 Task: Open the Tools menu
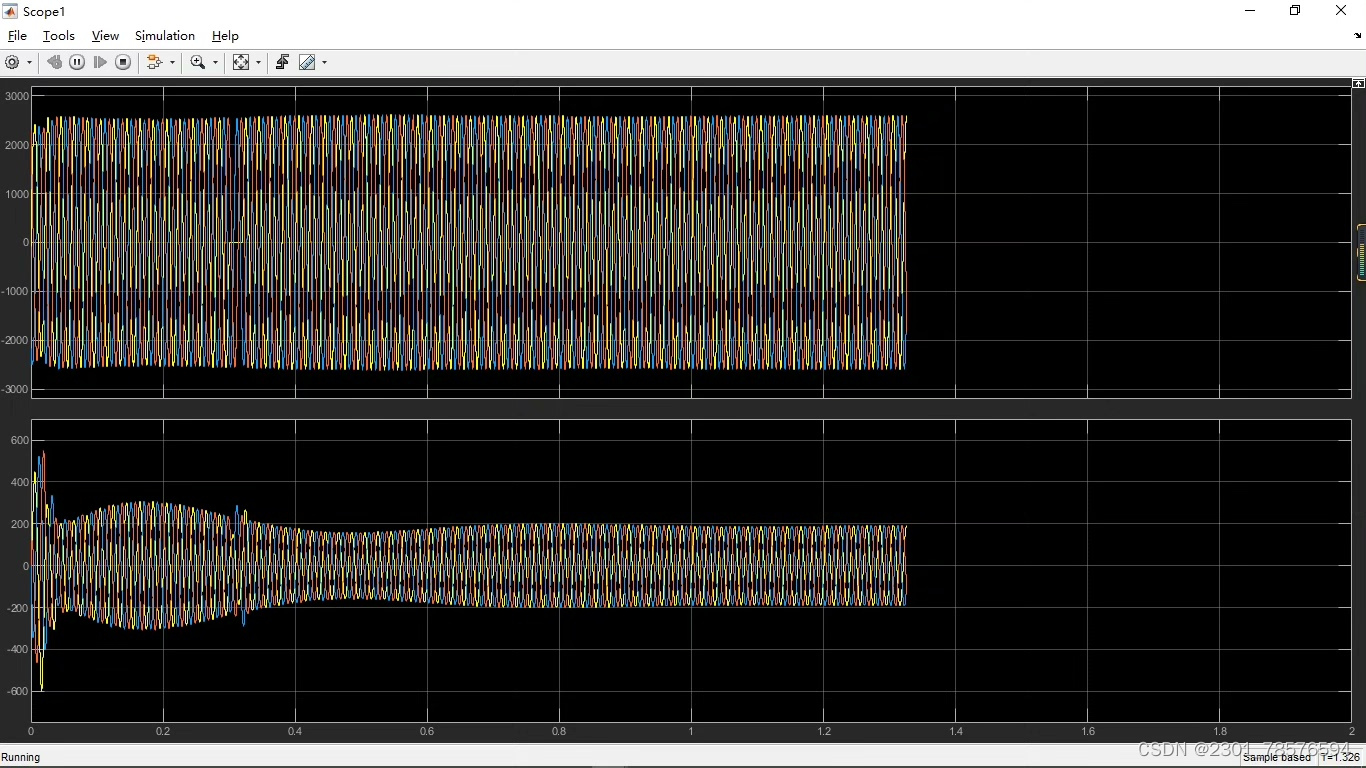pyautogui.click(x=58, y=36)
